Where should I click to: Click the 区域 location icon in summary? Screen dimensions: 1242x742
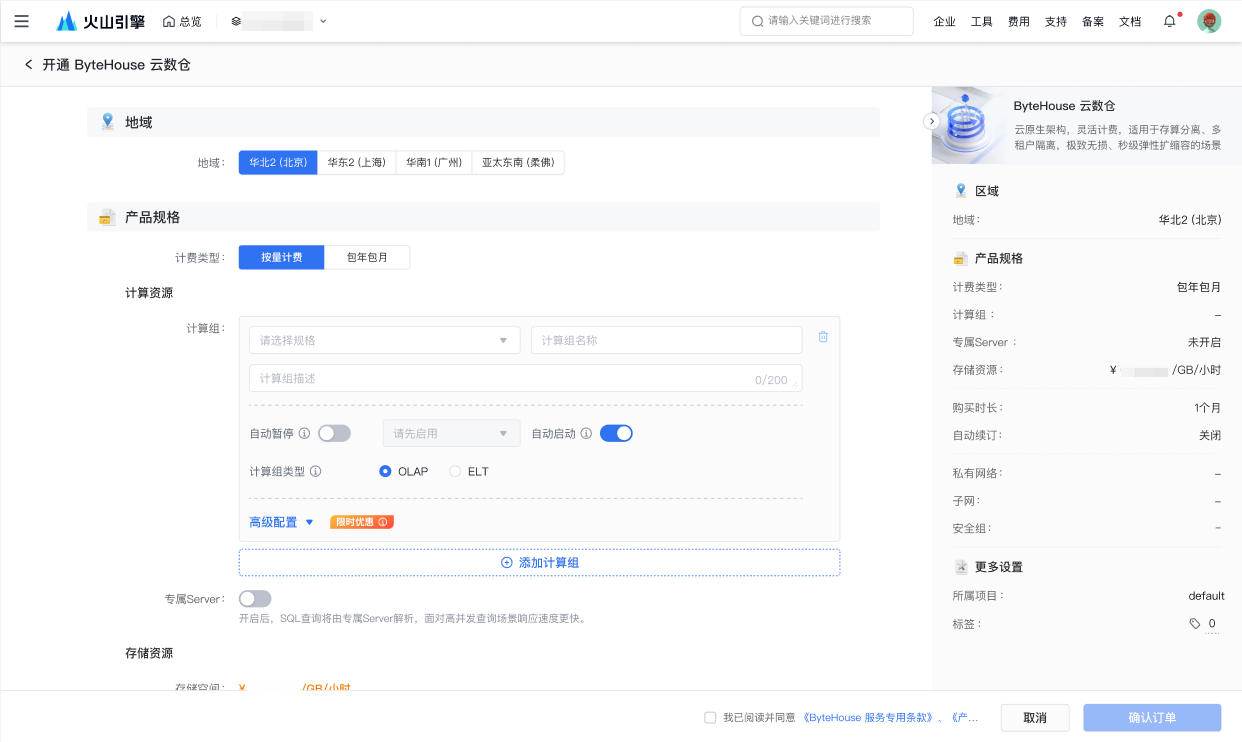coord(961,190)
